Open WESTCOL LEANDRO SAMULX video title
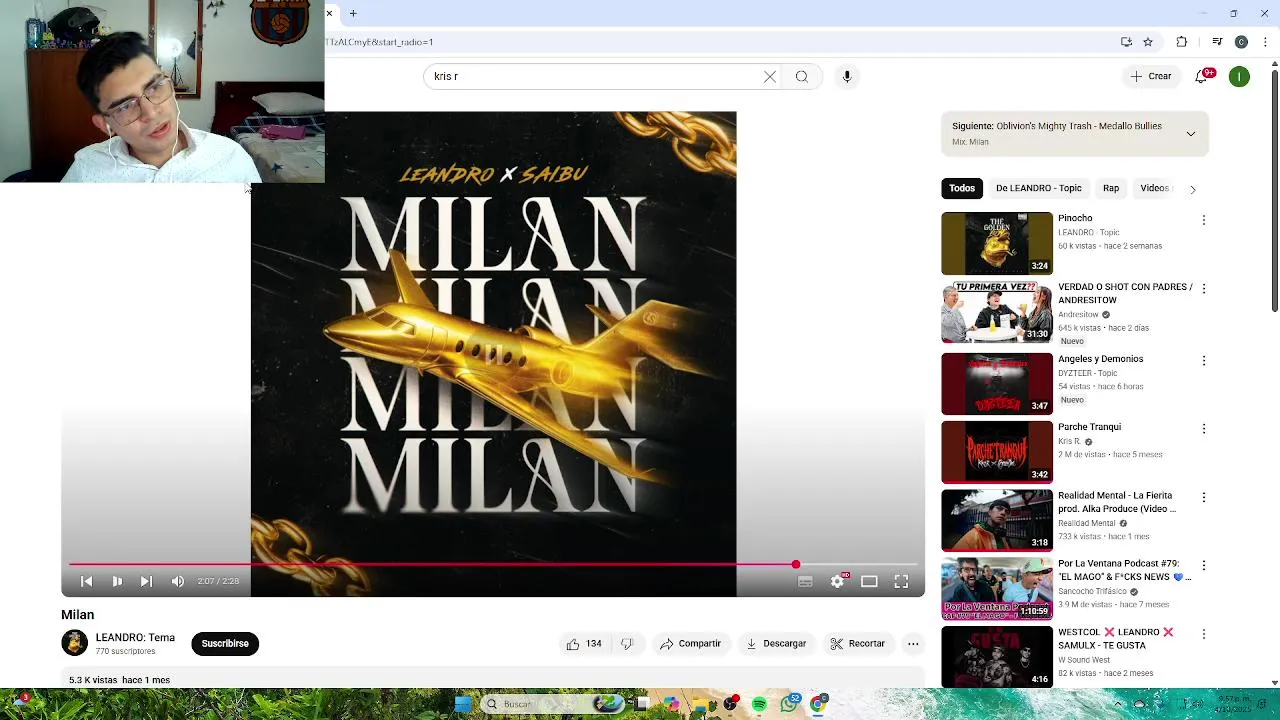 pos(1116,639)
